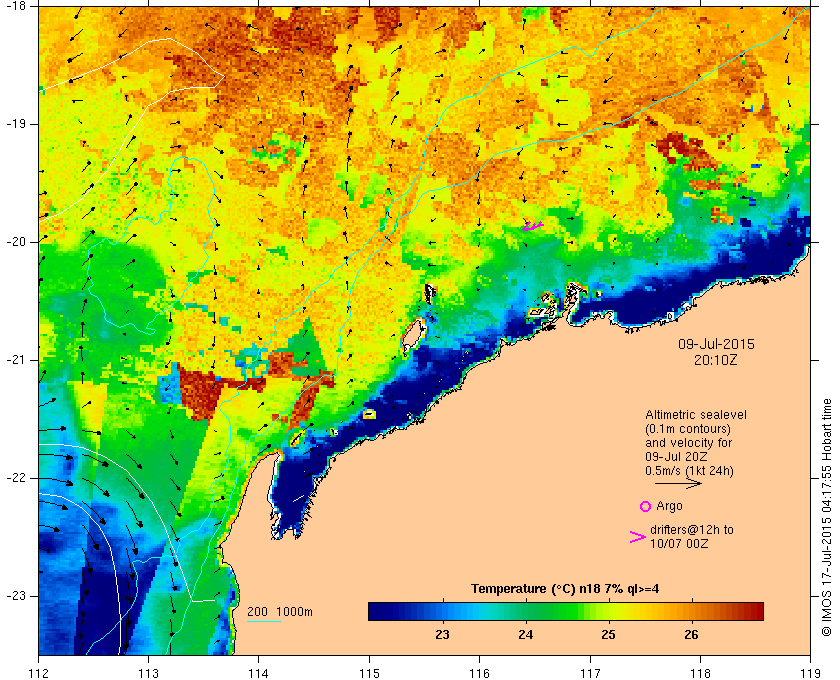Click the longitude axis label 113
This screenshot has height=680, width=840.
[x=148, y=672]
